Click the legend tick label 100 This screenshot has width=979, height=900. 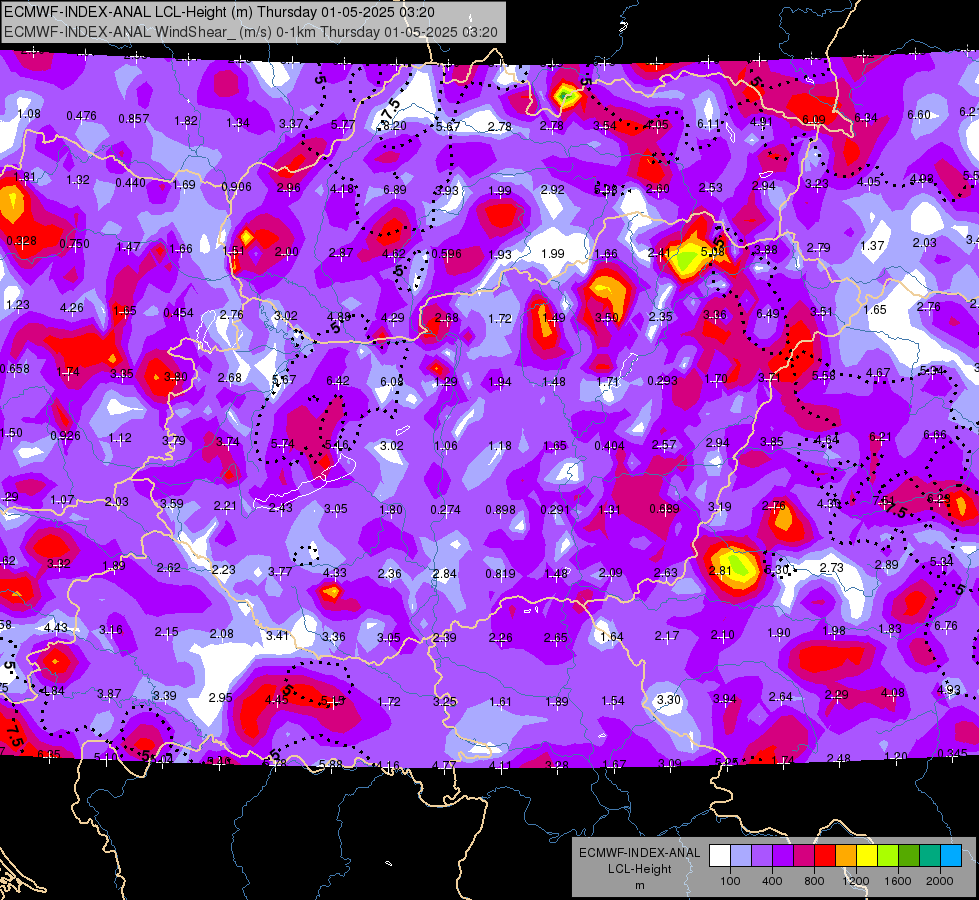coord(730,881)
